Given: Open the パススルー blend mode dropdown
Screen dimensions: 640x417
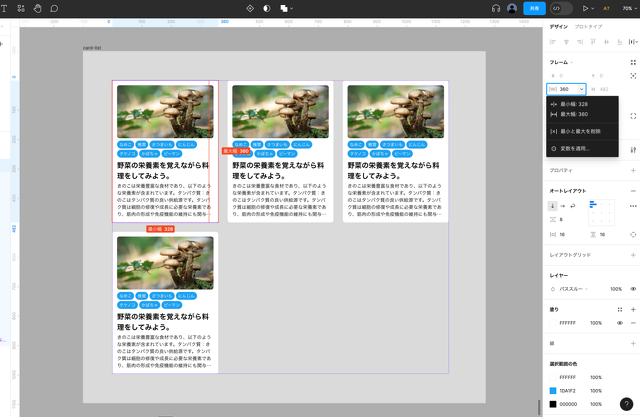Looking at the screenshot, I should coord(577,289).
